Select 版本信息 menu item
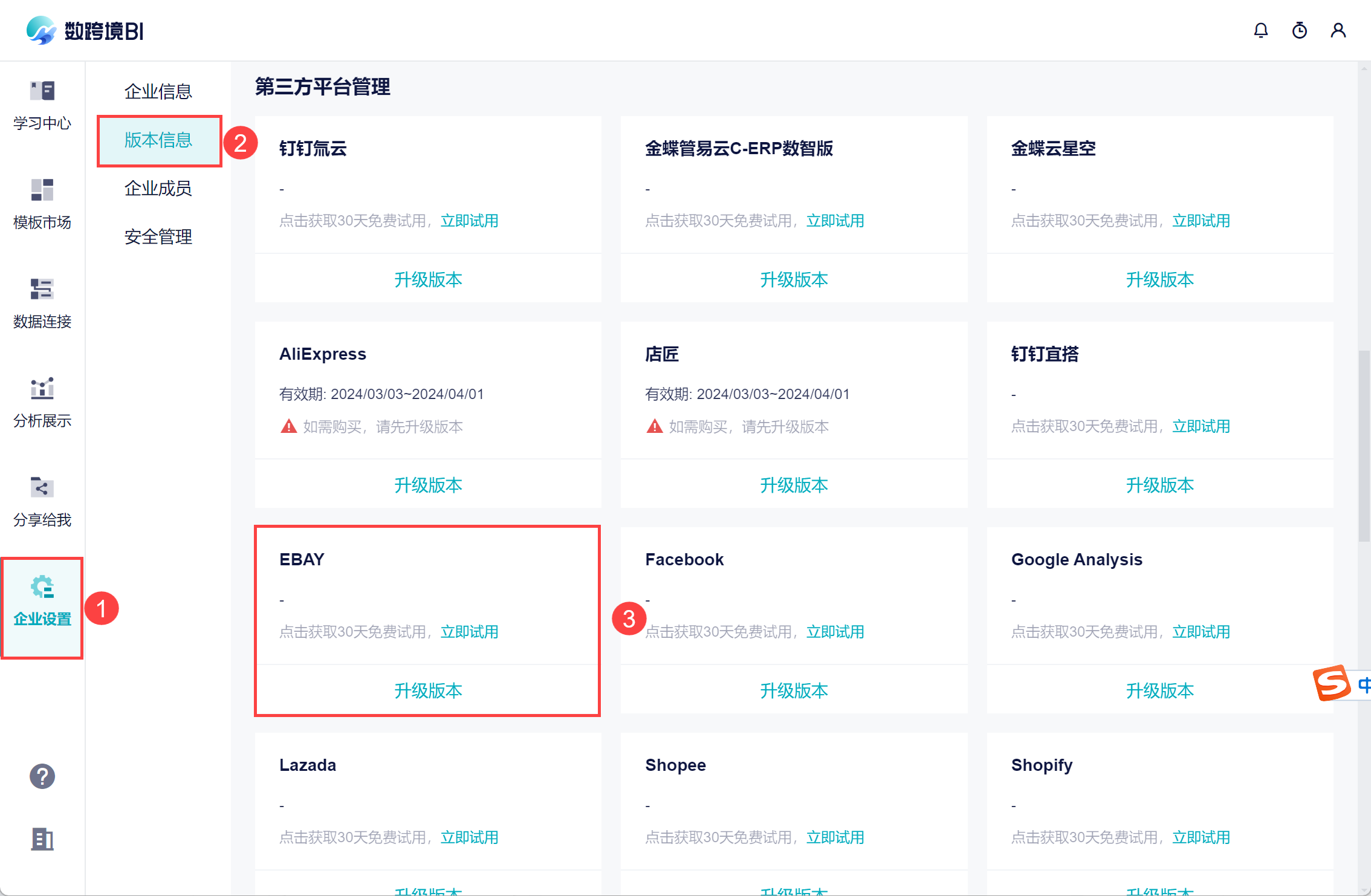1371x896 pixels. point(158,140)
